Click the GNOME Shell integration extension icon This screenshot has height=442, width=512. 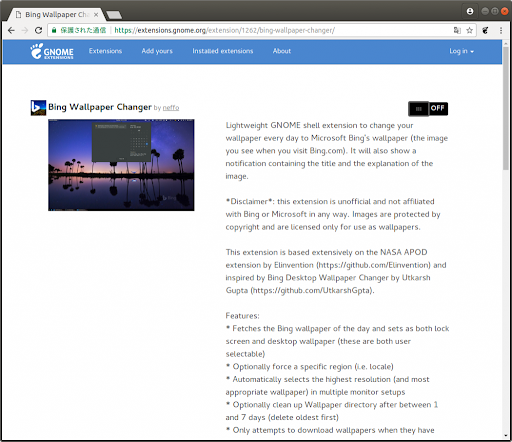(x=485, y=30)
